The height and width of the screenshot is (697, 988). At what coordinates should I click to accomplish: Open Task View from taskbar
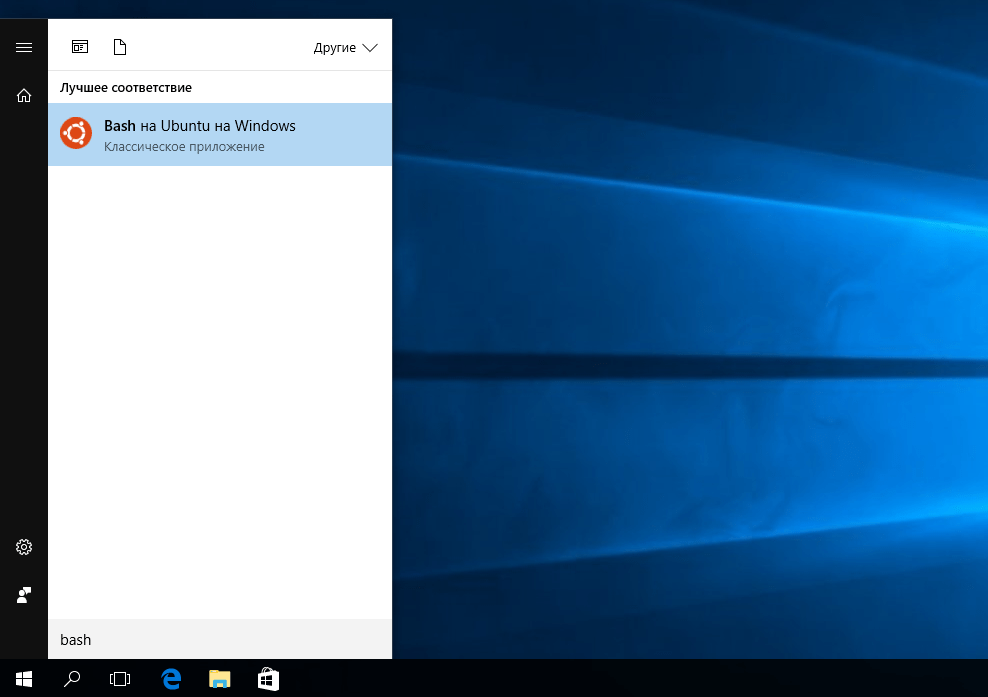point(120,679)
